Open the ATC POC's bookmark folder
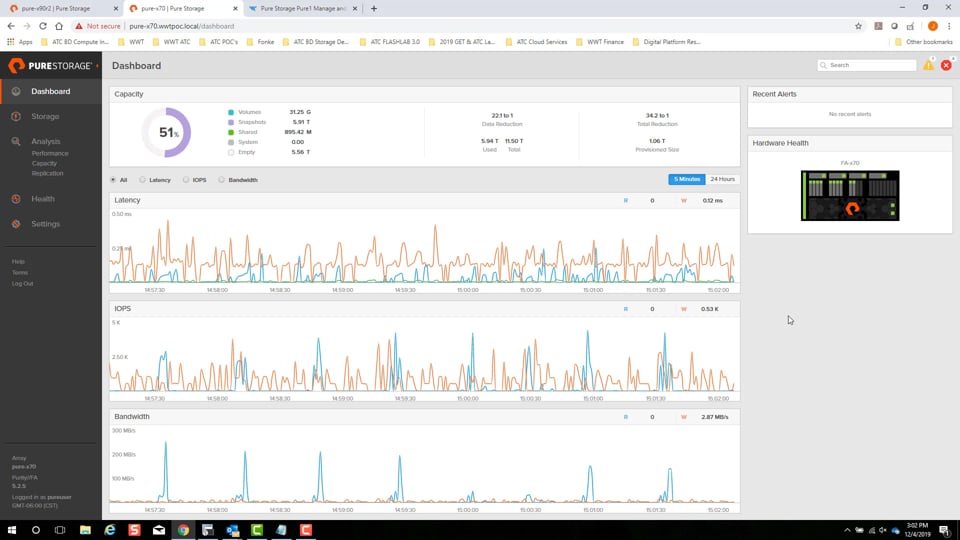960x540 pixels. [x=219, y=42]
